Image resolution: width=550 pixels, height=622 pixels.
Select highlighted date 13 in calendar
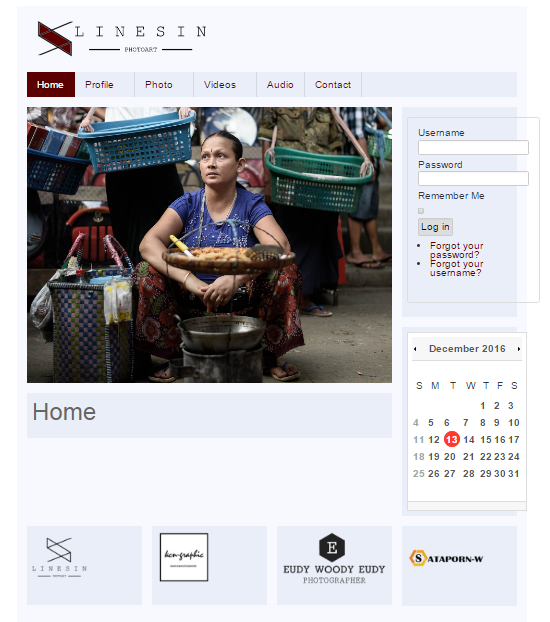(x=452, y=440)
